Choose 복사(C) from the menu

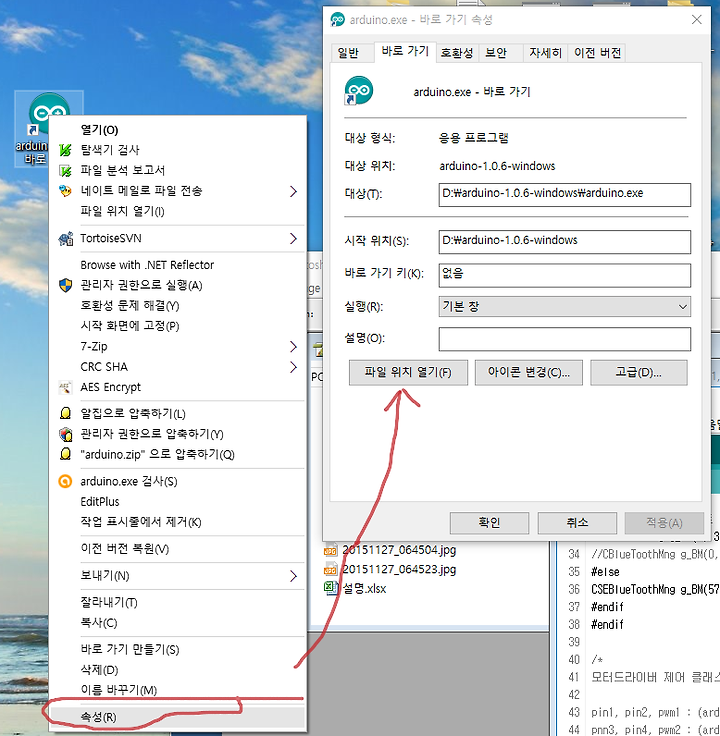click(99, 623)
